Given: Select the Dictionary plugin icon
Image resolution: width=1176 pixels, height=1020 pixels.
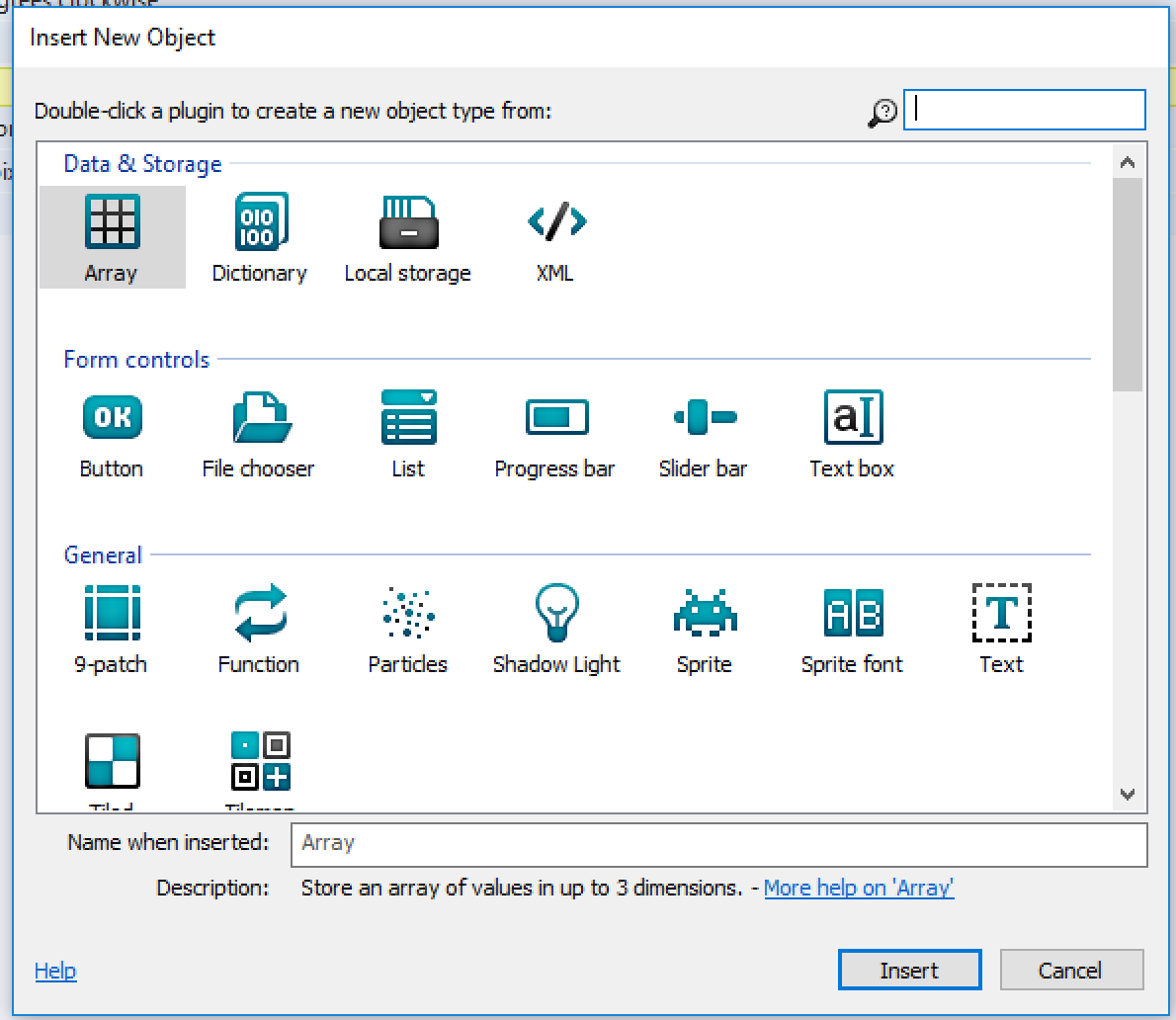Looking at the screenshot, I should (x=260, y=221).
